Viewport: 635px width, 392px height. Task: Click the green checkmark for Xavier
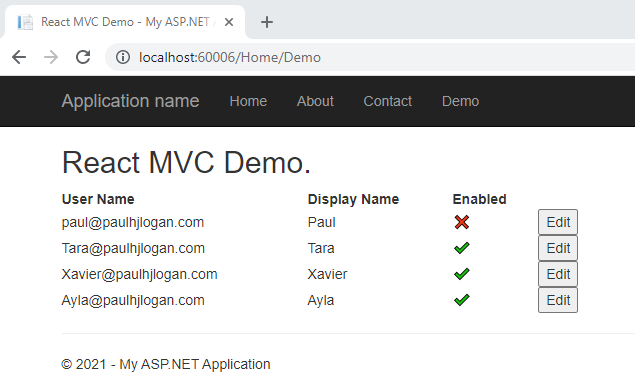coord(462,274)
